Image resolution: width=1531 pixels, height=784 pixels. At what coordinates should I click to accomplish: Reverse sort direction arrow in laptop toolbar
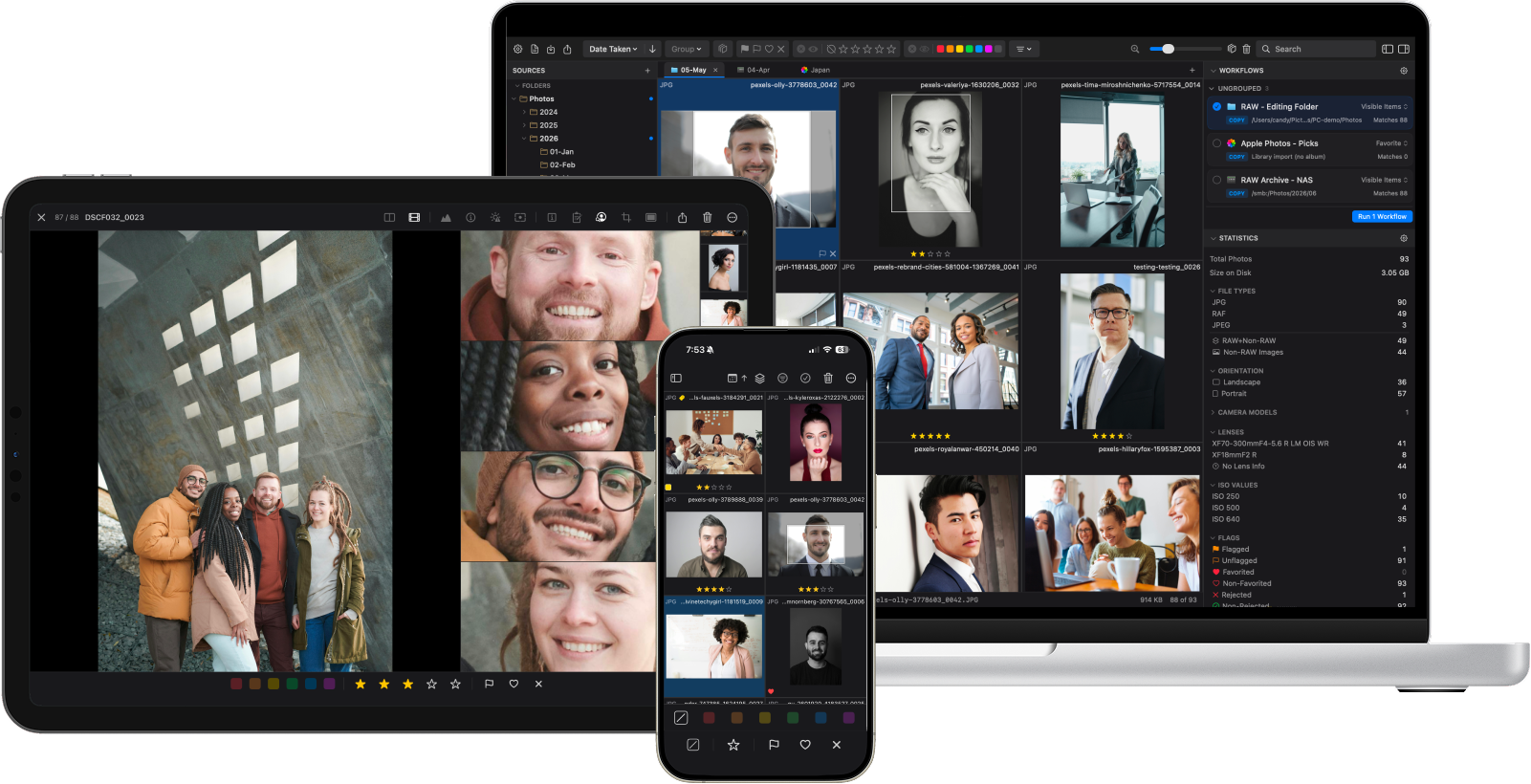652,49
